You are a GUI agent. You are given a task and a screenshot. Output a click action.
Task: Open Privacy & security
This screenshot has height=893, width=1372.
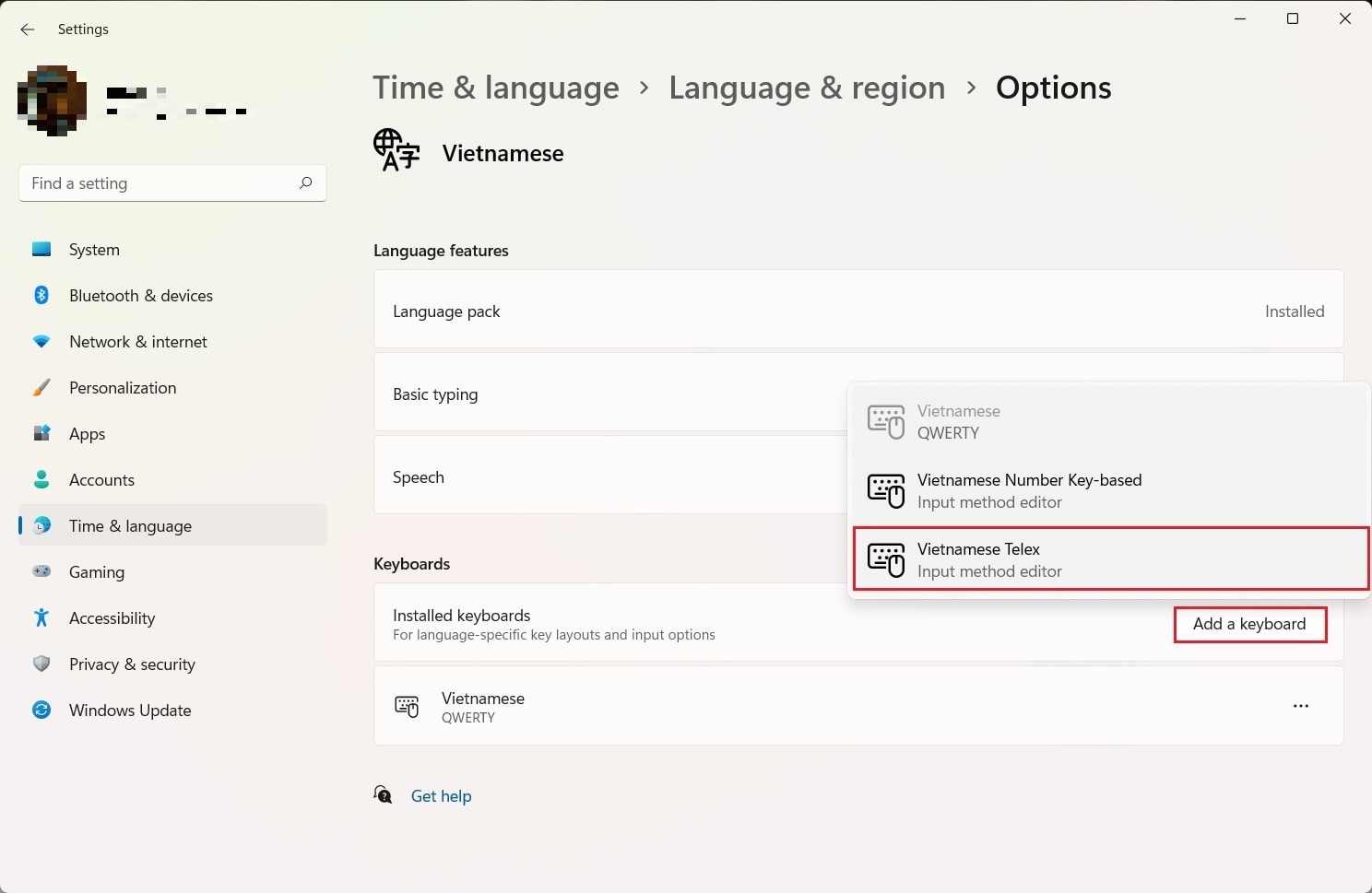point(172,664)
